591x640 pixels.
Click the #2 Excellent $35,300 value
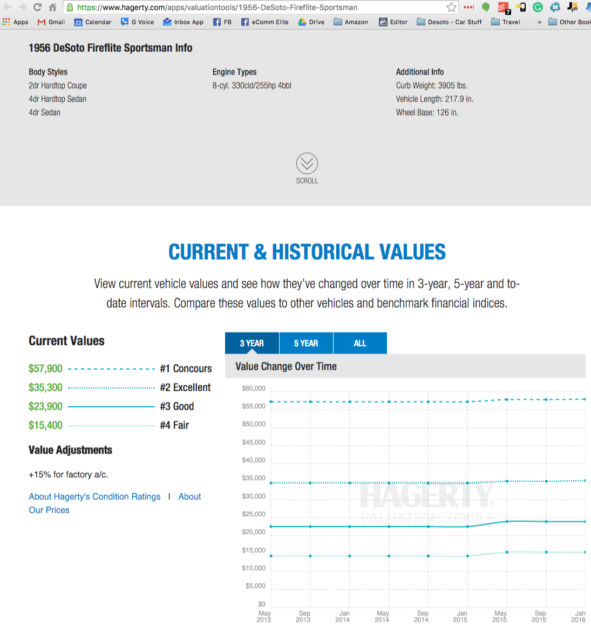45,387
